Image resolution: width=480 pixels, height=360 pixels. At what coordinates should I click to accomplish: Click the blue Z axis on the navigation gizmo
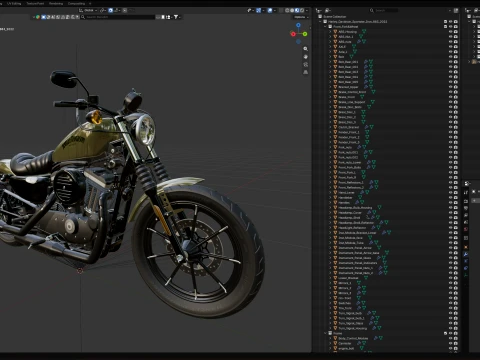point(298,25)
